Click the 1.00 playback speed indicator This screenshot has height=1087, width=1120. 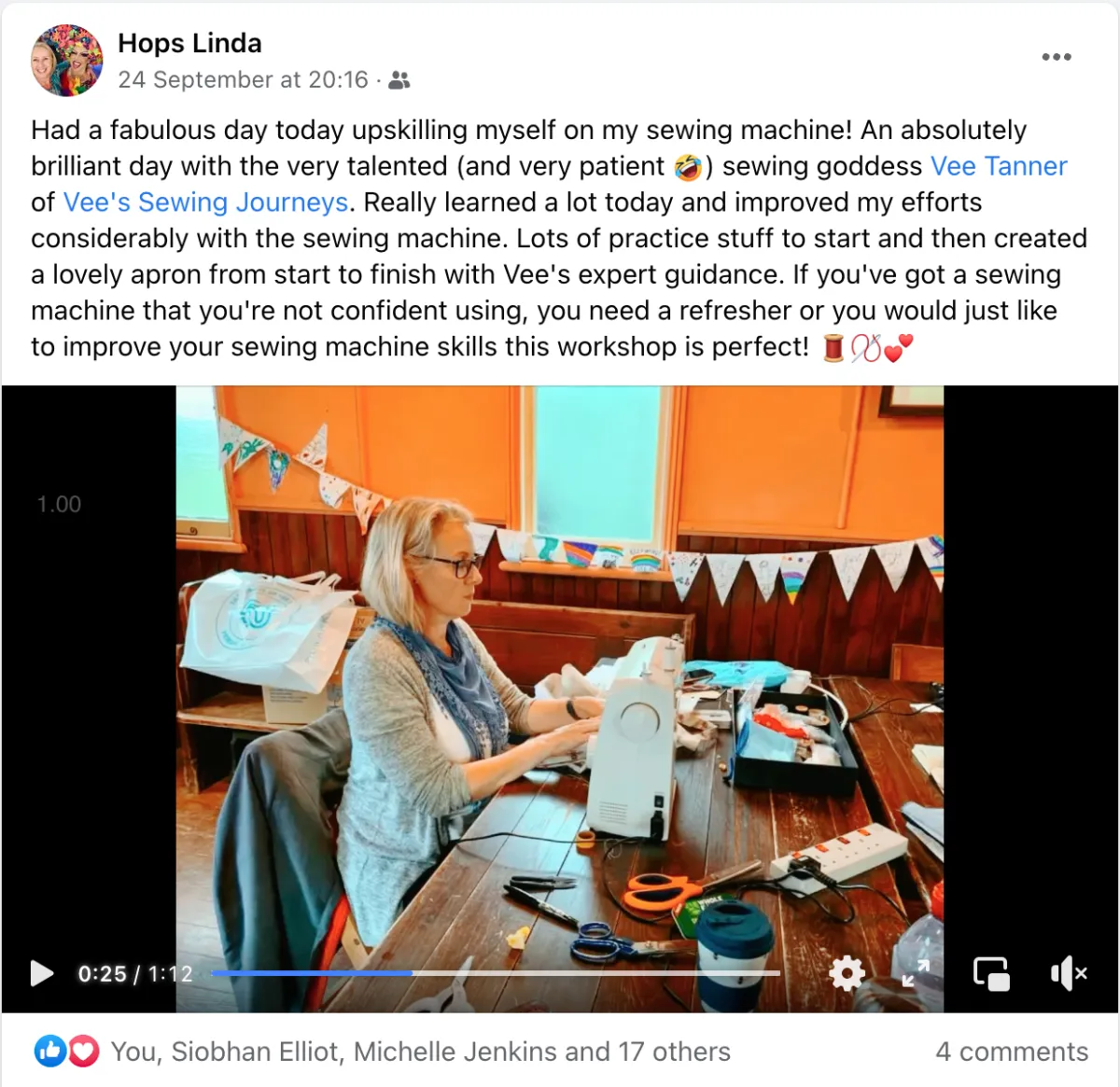pos(59,504)
